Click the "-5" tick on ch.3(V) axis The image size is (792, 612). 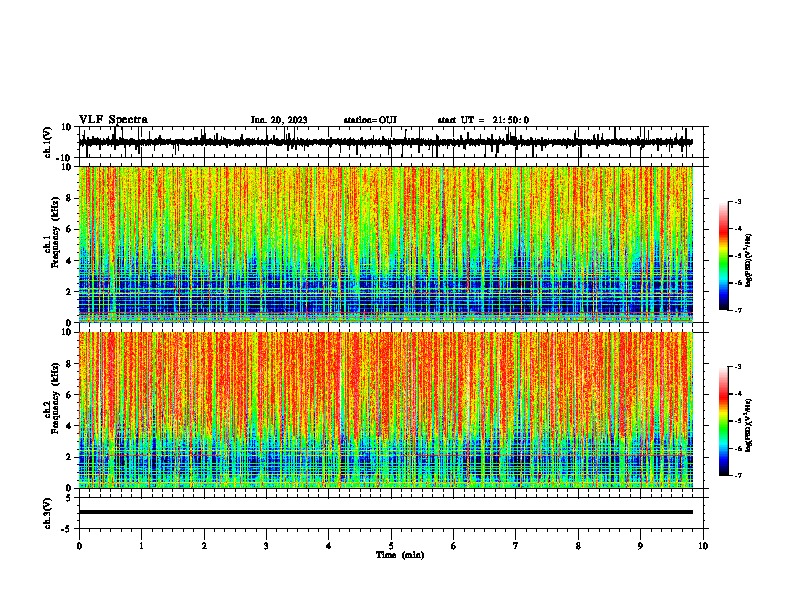click(x=68, y=529)
